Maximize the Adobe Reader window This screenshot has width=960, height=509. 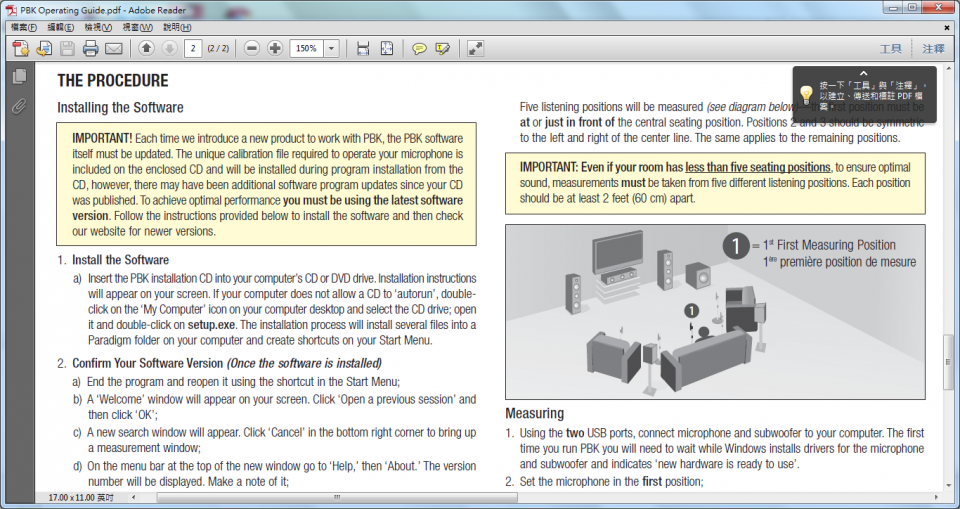912,7
